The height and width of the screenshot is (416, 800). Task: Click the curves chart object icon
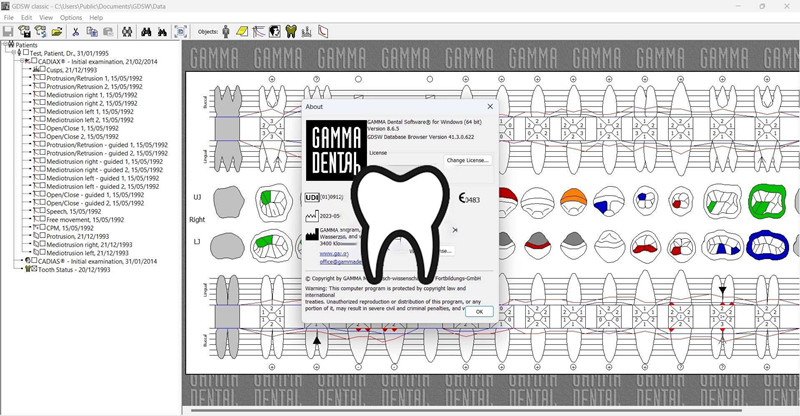[259, 32]
